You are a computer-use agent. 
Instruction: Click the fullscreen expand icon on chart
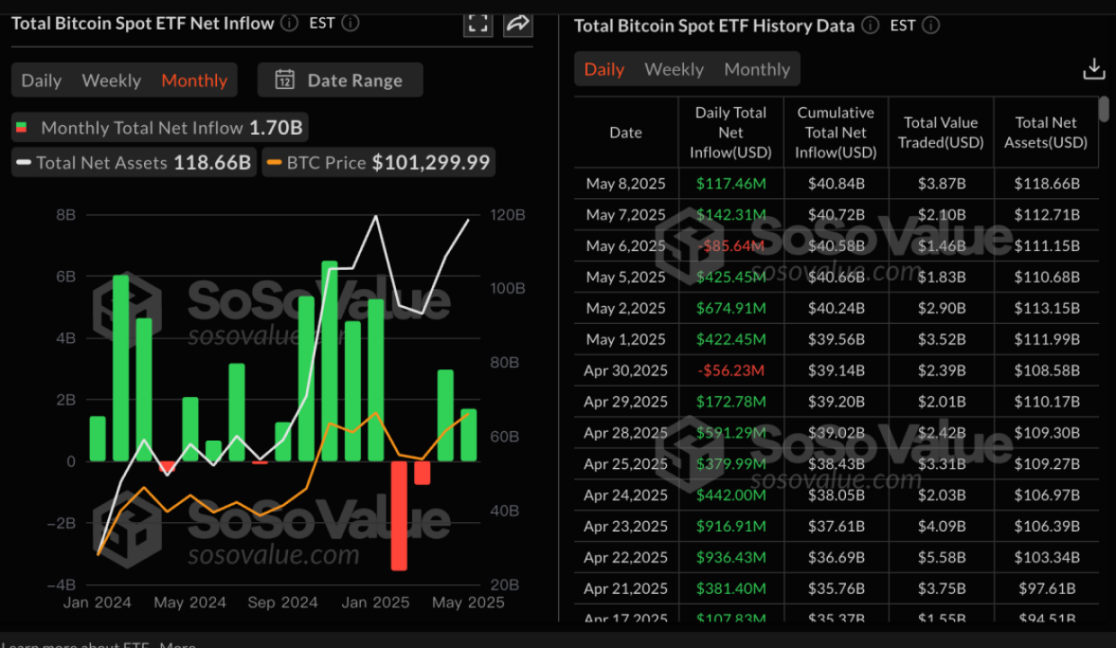[478, 24]
